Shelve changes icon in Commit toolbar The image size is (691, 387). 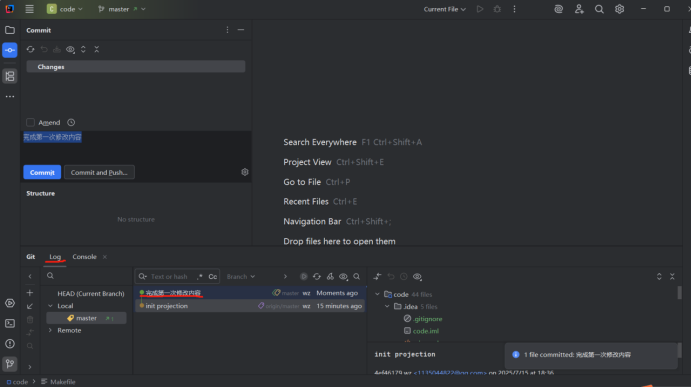click(x=57, y=49)
